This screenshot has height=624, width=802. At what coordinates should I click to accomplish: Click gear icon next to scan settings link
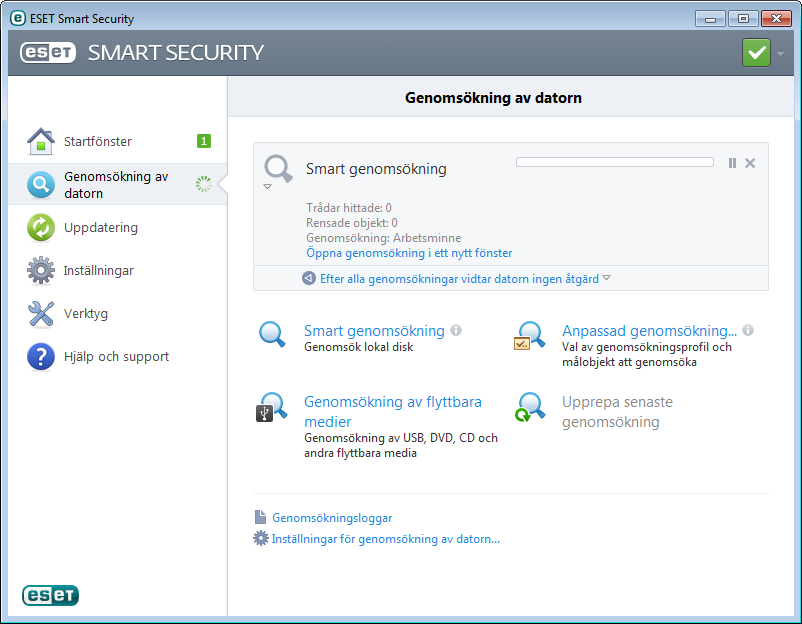(x=261, y=538)
